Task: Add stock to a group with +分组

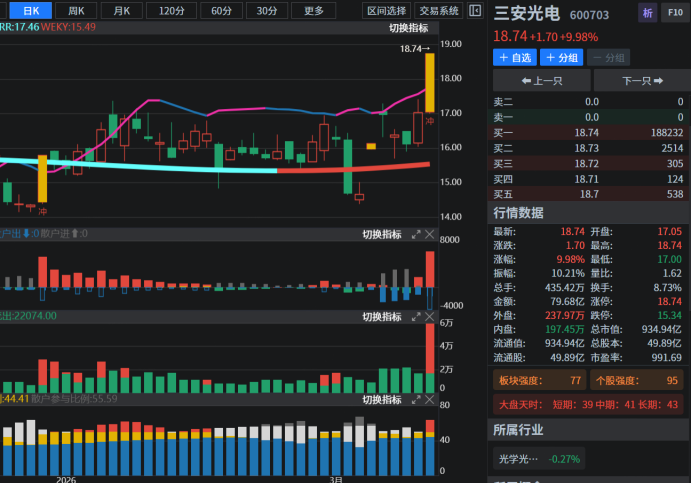Action: pos(562,58)
